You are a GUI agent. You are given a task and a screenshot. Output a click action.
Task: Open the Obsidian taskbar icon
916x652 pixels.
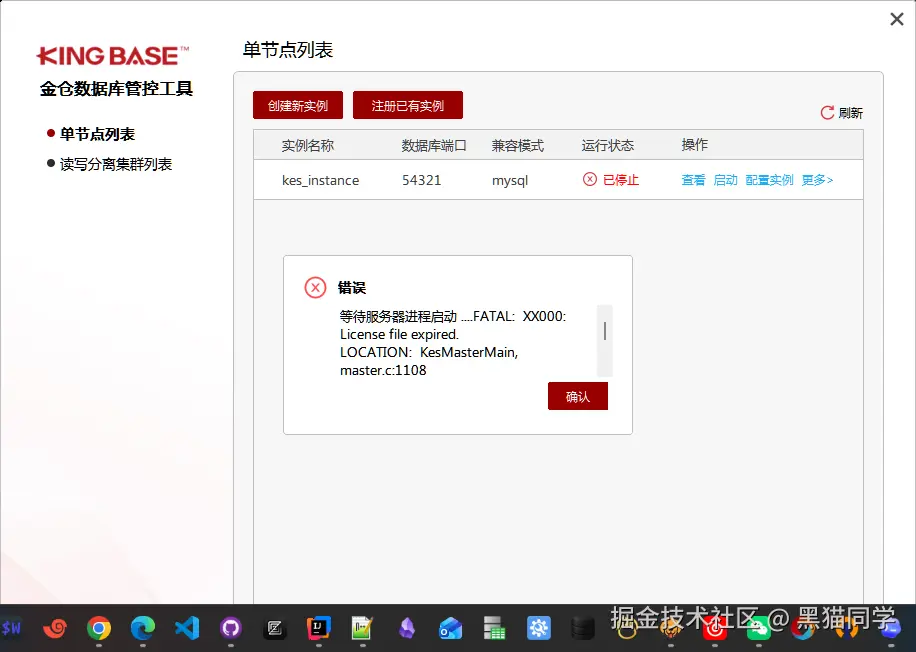pyautogui.click(x=407, y=629)
